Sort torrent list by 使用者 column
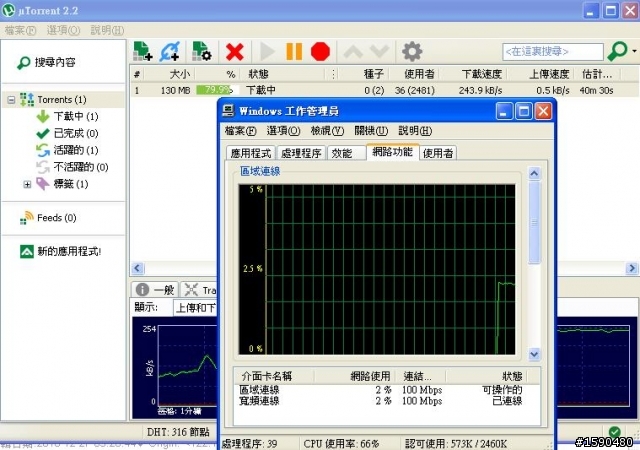Viewport: 640px width, 450px height. pyautogui.click(x=413, y=74)
